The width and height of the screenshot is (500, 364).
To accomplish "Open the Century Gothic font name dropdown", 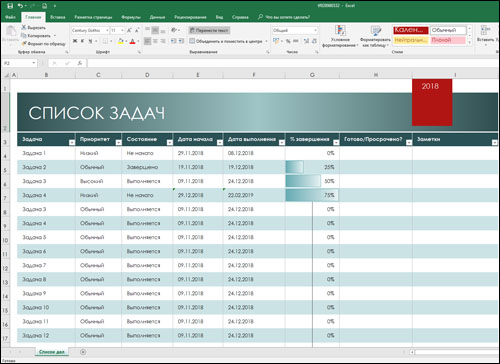I will [107, 30].
